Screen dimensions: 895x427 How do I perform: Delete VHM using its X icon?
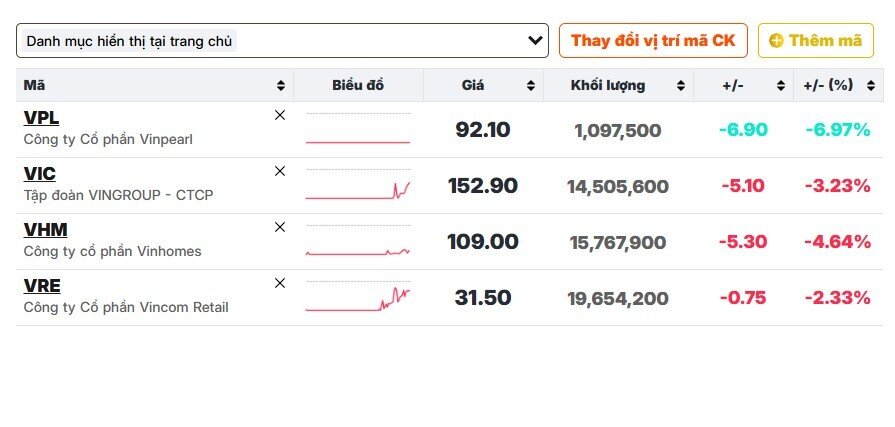click(x=280, y=227)
